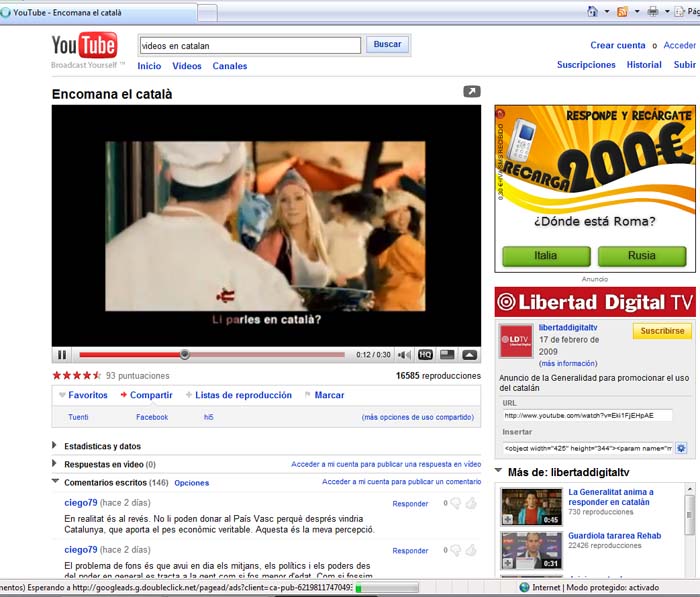Share the video on Tuenti
Screen dimensions: 700x597
point(78,417)
